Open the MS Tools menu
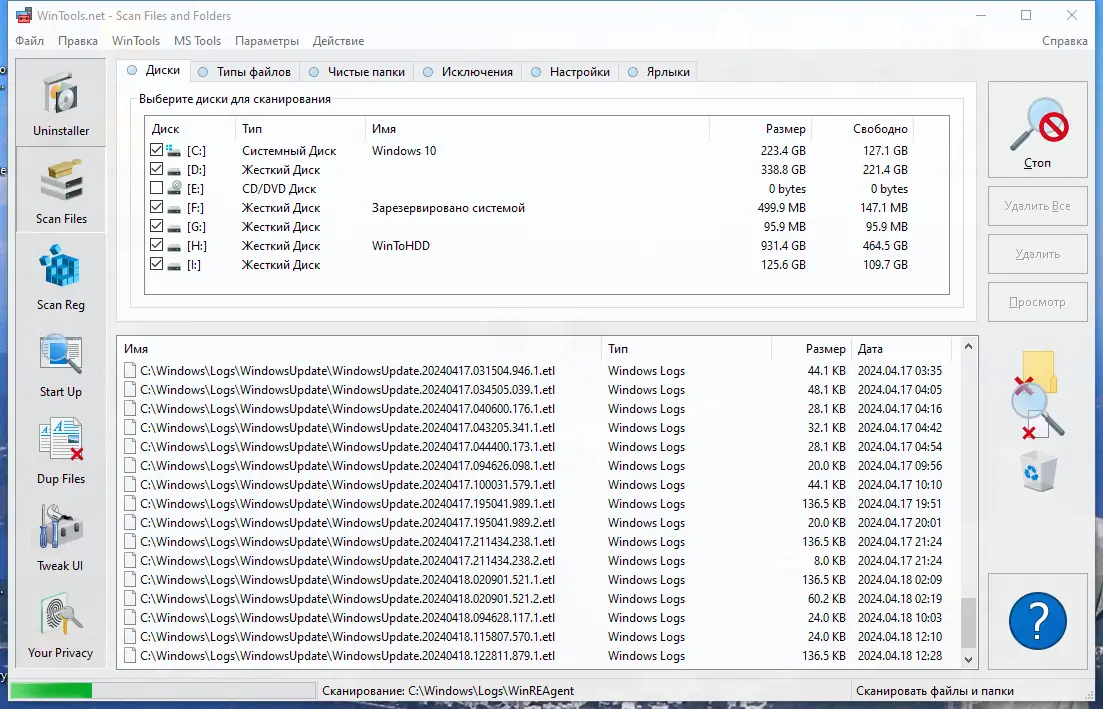Screen dimensions: 1103x709 [x=197, y=41]
